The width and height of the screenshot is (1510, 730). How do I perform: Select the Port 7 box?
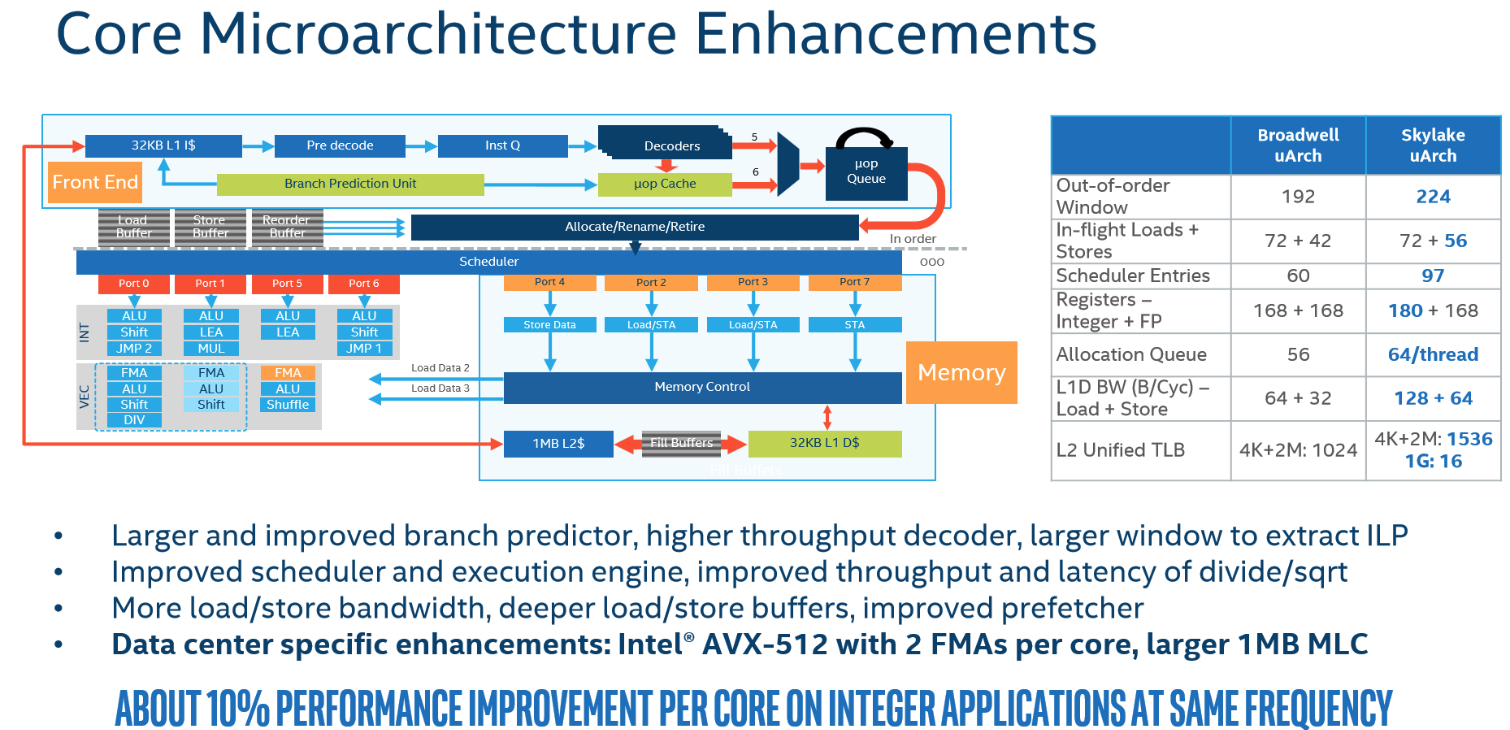855,283
